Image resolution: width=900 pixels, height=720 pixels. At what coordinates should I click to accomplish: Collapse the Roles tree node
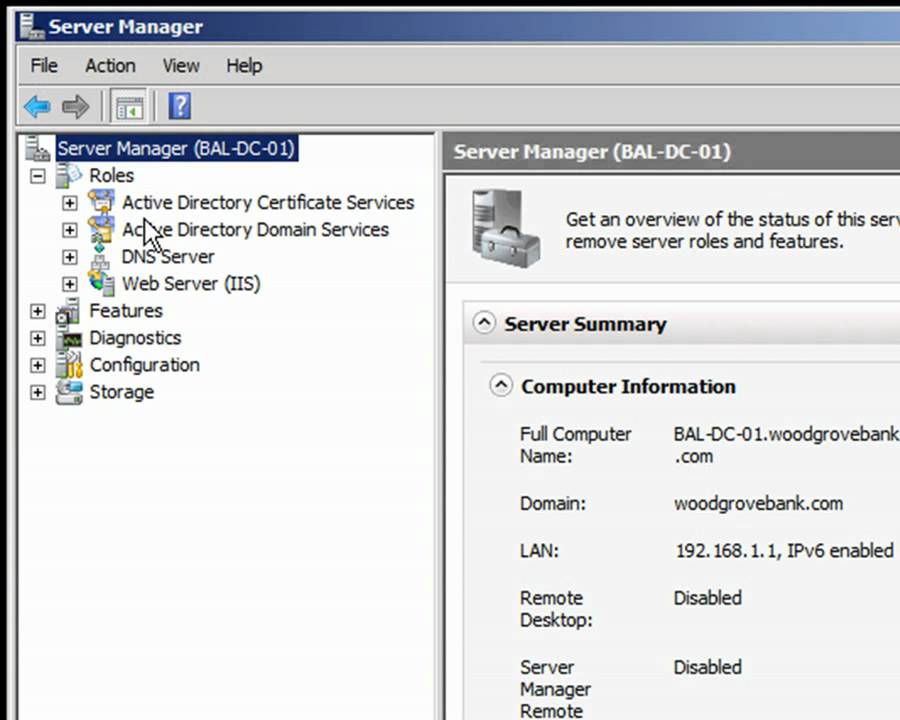[x=37, y=176]
